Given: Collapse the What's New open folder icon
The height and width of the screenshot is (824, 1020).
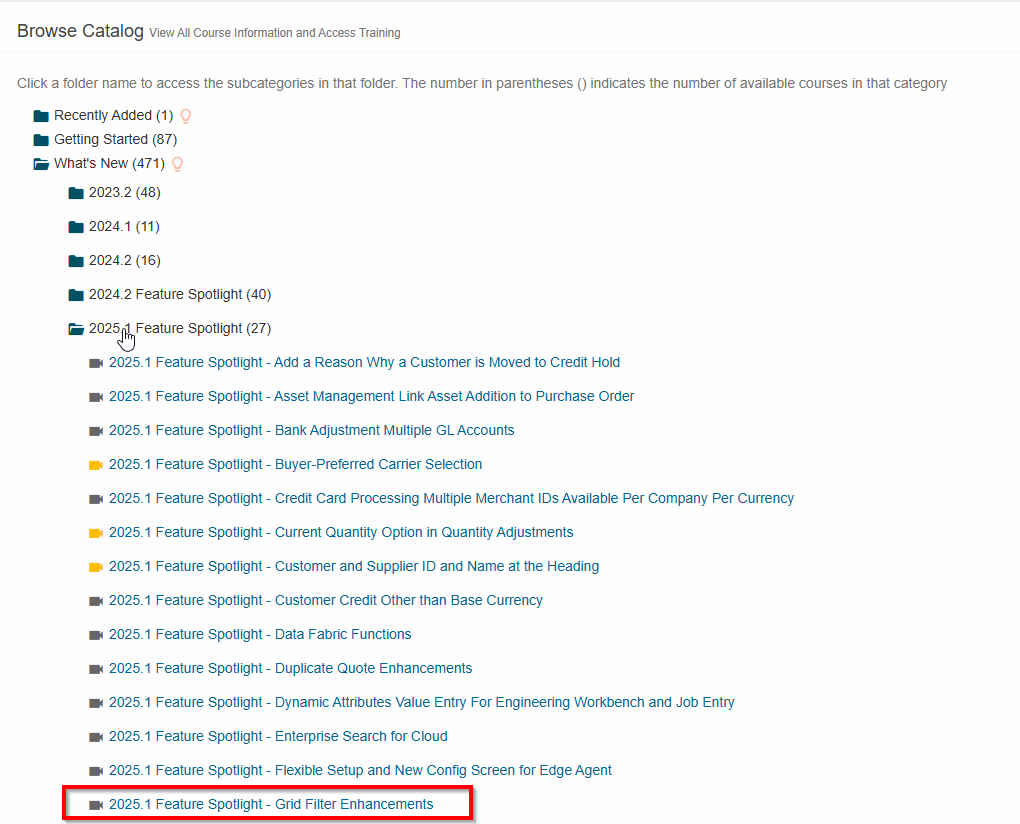Looking at the screenshot, I should click(x=41, y=164).
